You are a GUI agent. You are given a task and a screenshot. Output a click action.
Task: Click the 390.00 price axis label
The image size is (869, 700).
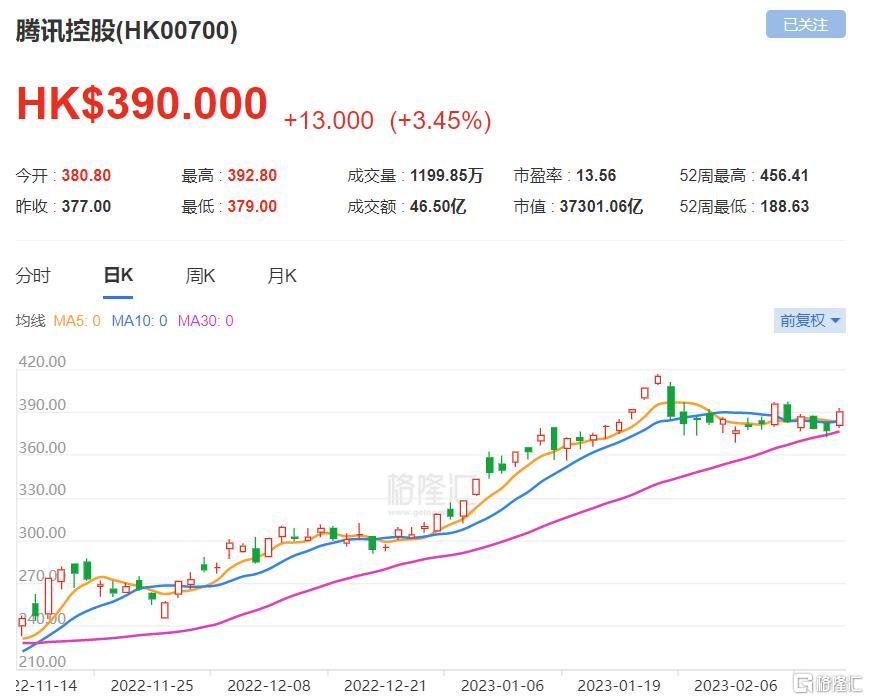[42, 405]
